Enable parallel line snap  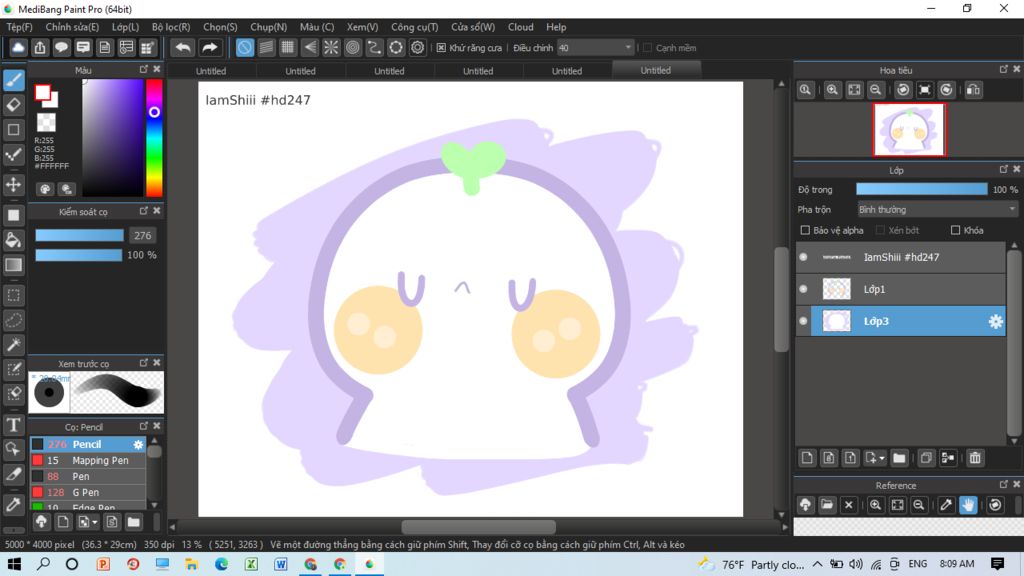click(x=266, y=48)
